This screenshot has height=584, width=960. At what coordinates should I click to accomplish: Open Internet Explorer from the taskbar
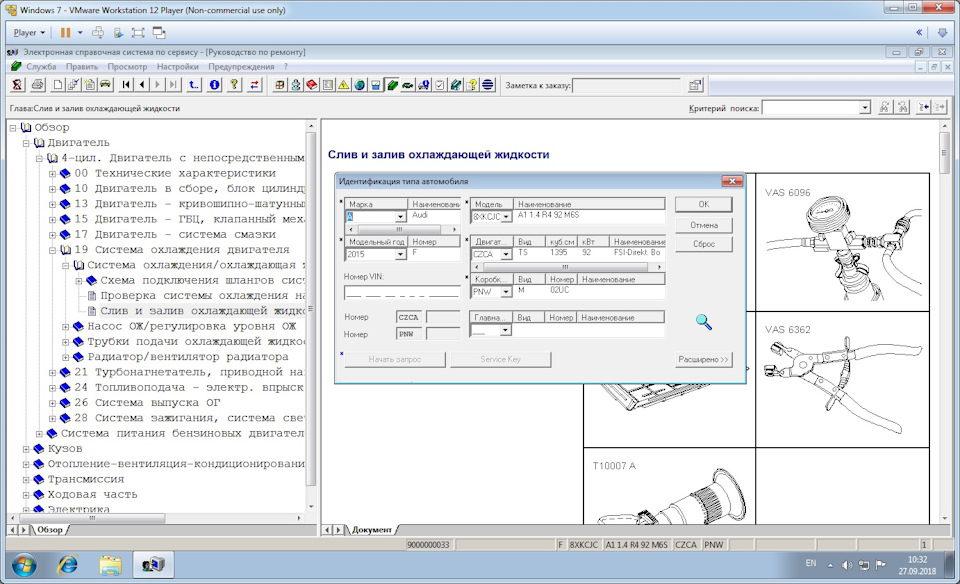pos(67,564)
